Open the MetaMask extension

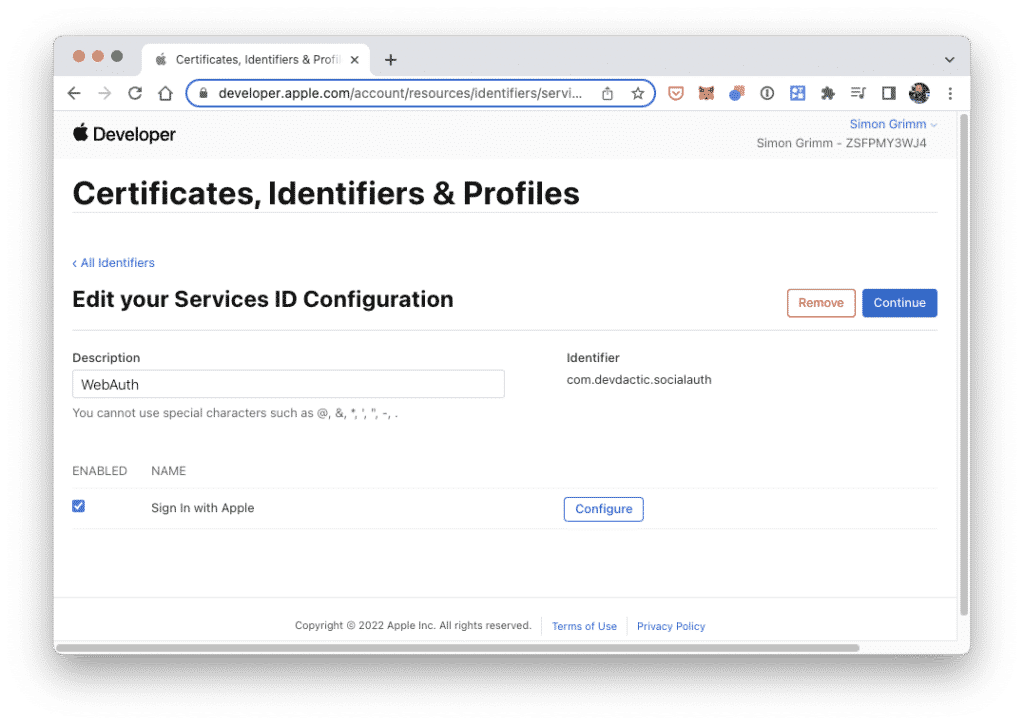(706, 92)
